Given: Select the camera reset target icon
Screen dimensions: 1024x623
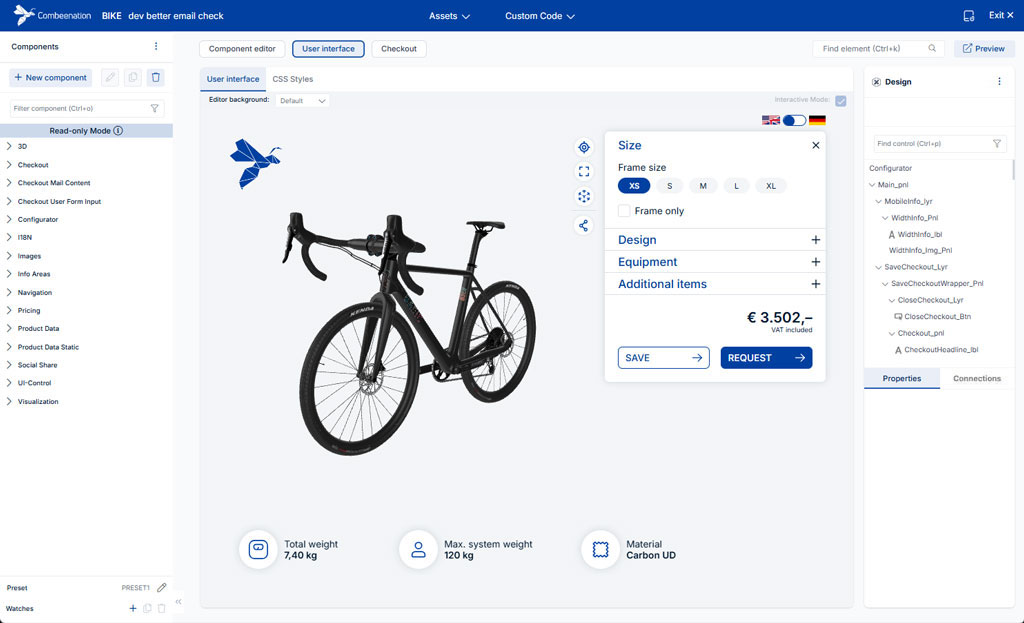Looking at the screenshot, I should click(x=584, y=146).
